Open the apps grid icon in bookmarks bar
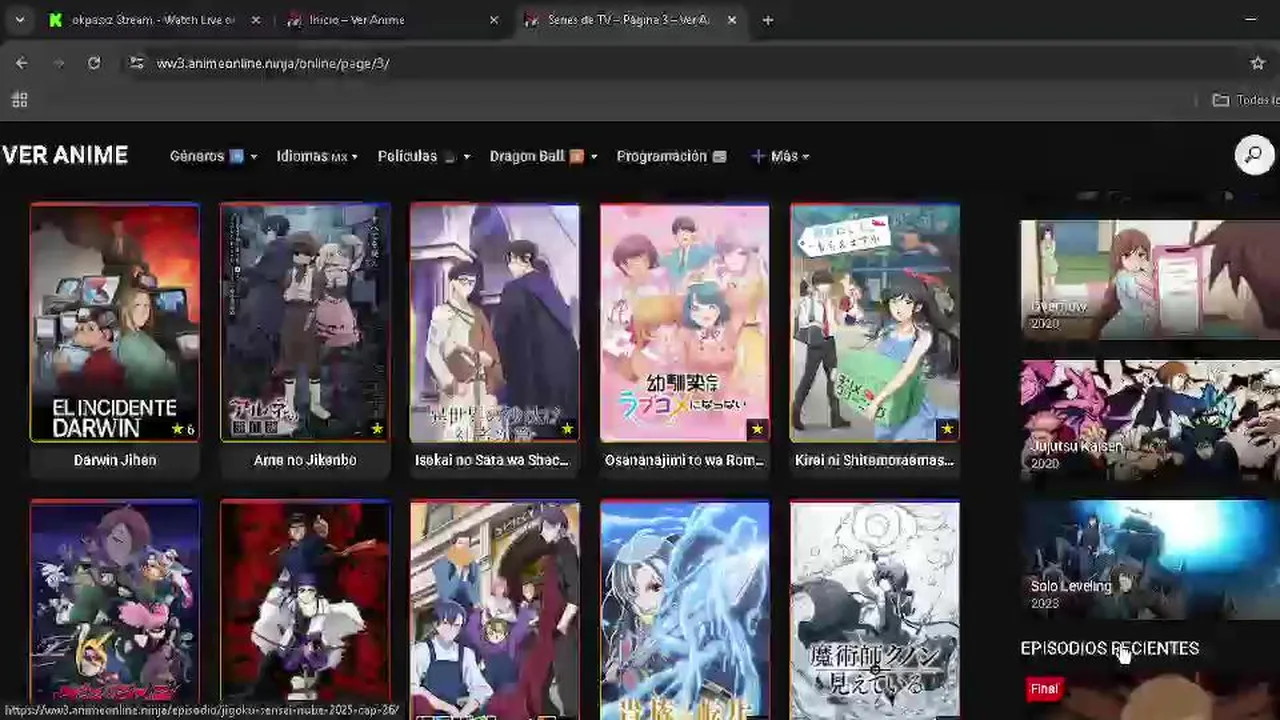This screenshot has width=1280, height=720. (x=19, y=100)
